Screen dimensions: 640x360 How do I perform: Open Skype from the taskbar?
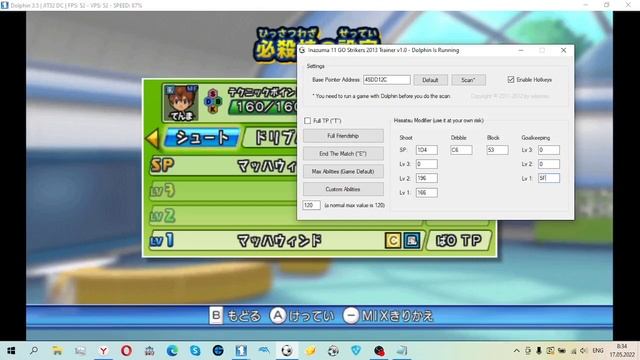[x=195, y=351]
